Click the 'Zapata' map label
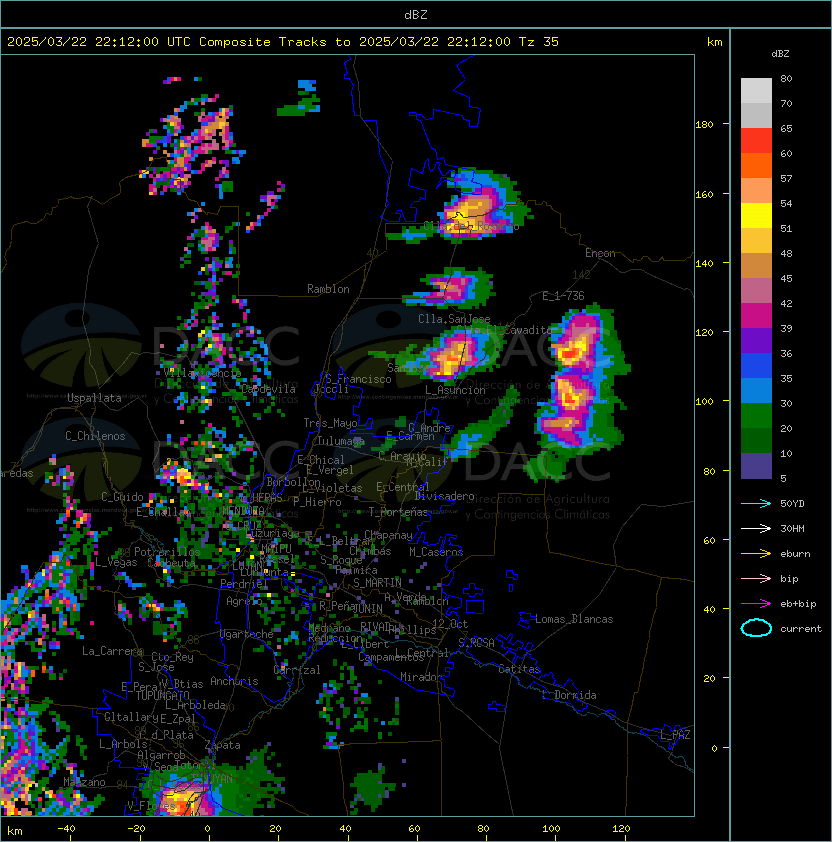This screenshot has height=842, width=832. click(x=222, y=745)
